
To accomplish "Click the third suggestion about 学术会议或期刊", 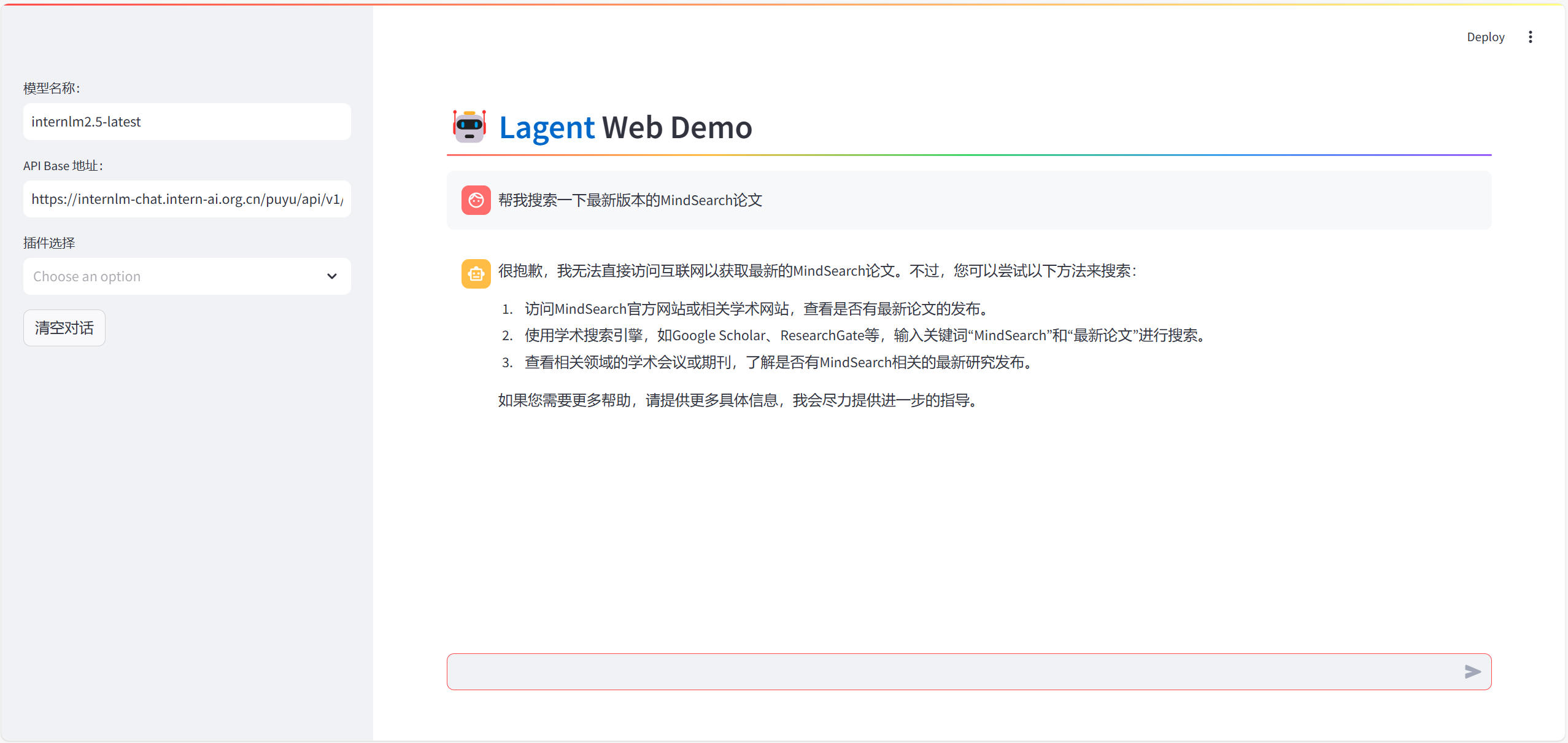I will 779,362.
